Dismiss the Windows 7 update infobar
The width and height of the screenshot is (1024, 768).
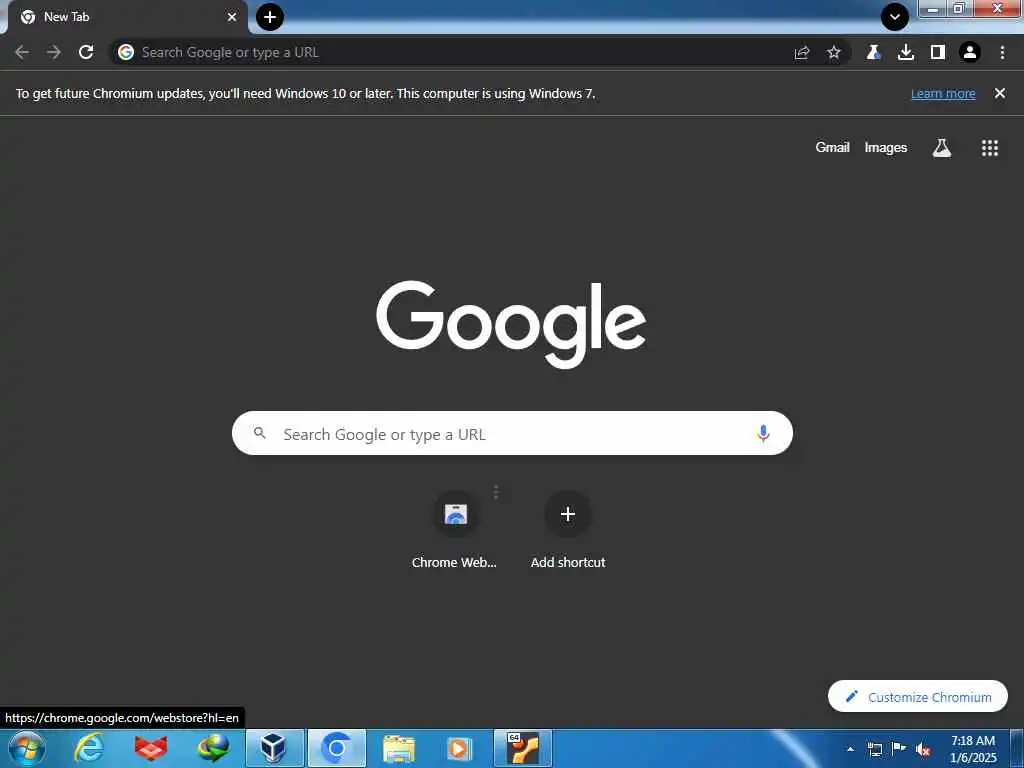click(1000, 93)
